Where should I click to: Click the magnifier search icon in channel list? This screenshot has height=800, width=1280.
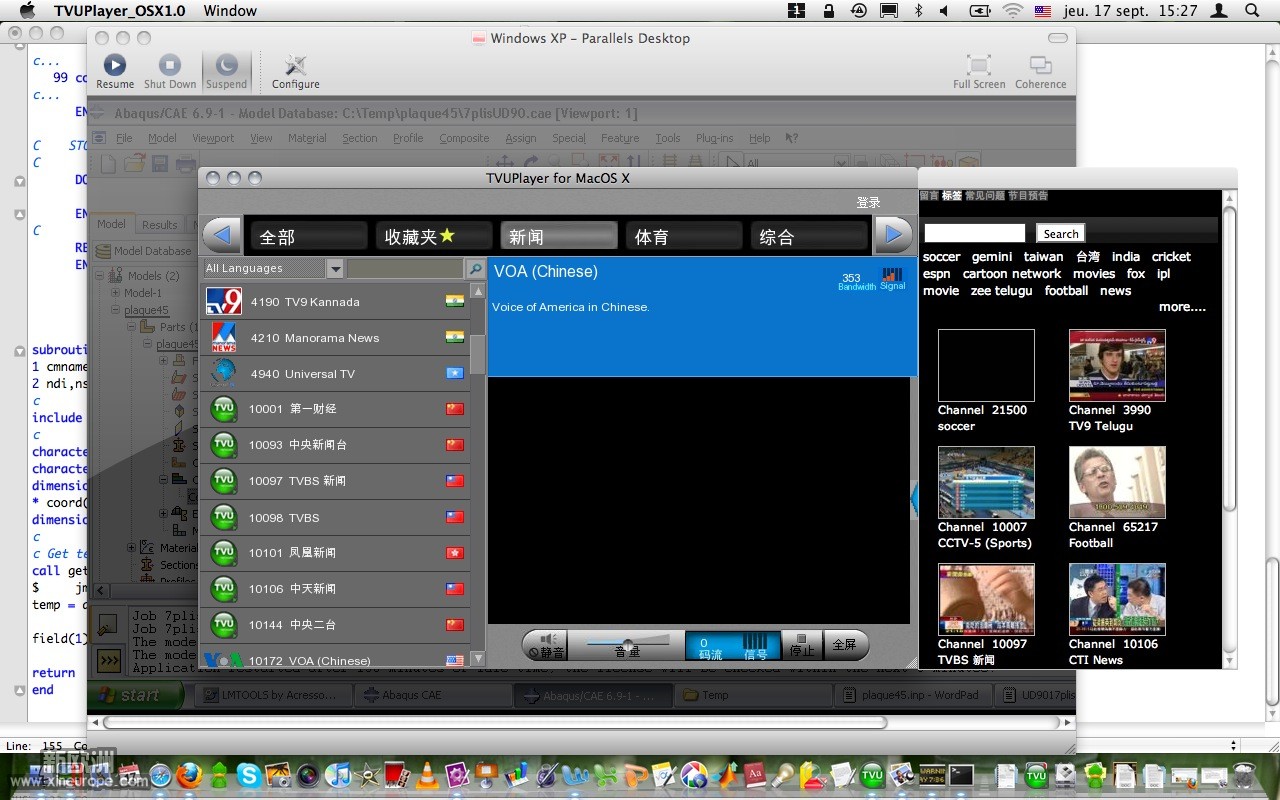click(x=476, y=268)
